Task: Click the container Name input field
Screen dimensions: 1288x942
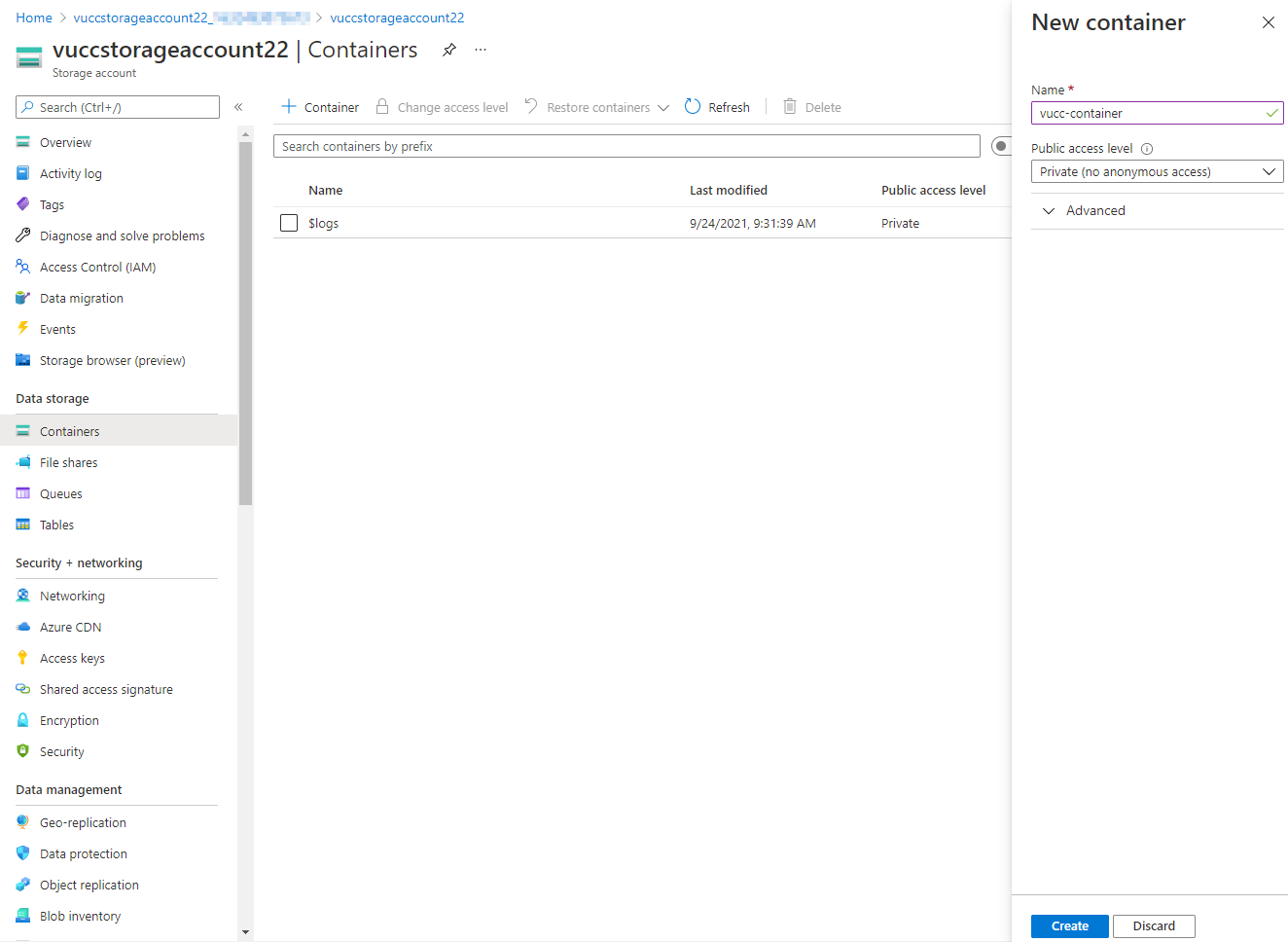Action: pyautogui.click(x=1157, y=113)
